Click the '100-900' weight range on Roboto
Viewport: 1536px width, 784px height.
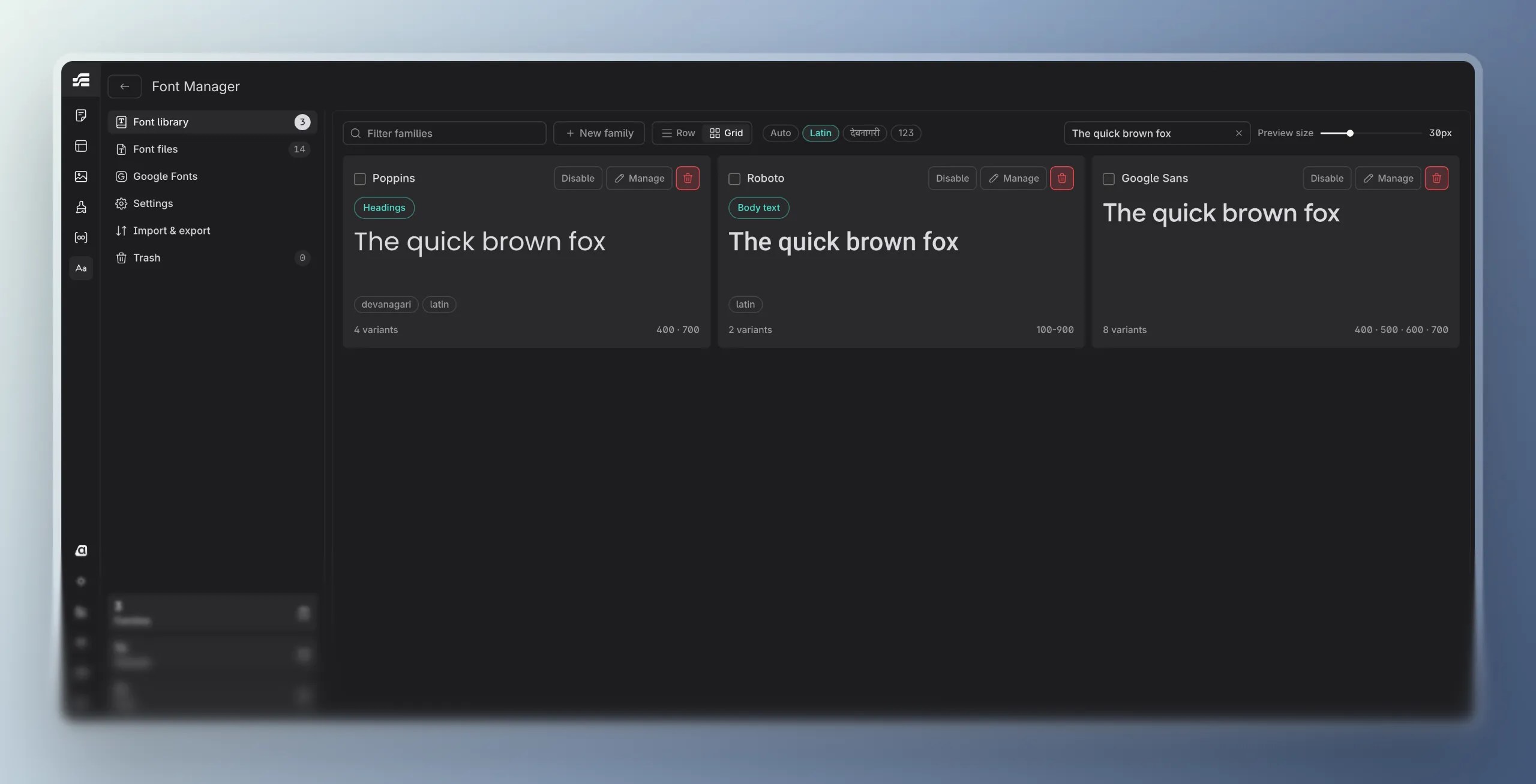click(1055, 330)
